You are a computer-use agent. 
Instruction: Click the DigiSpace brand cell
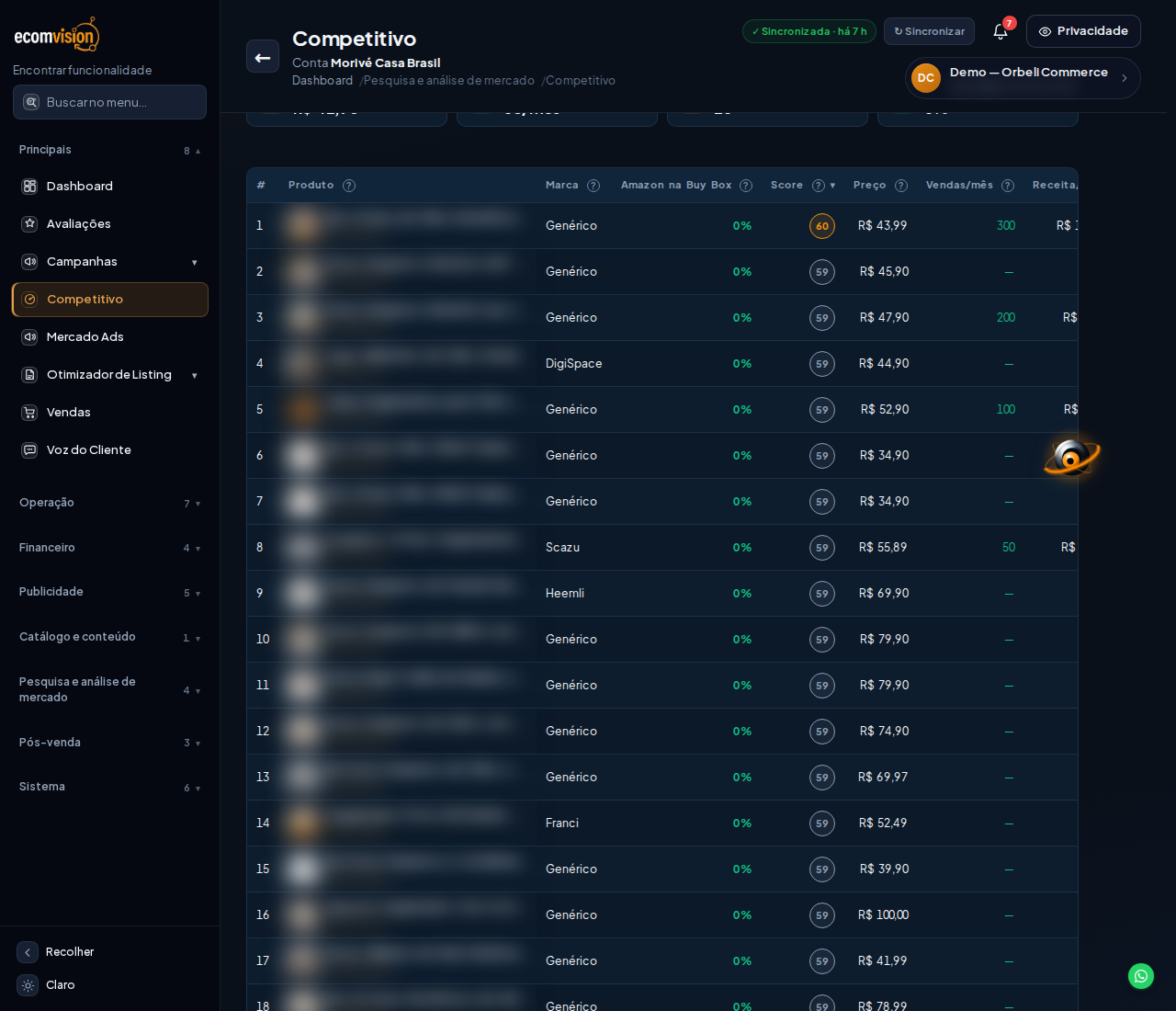click(x=574, y=364)
